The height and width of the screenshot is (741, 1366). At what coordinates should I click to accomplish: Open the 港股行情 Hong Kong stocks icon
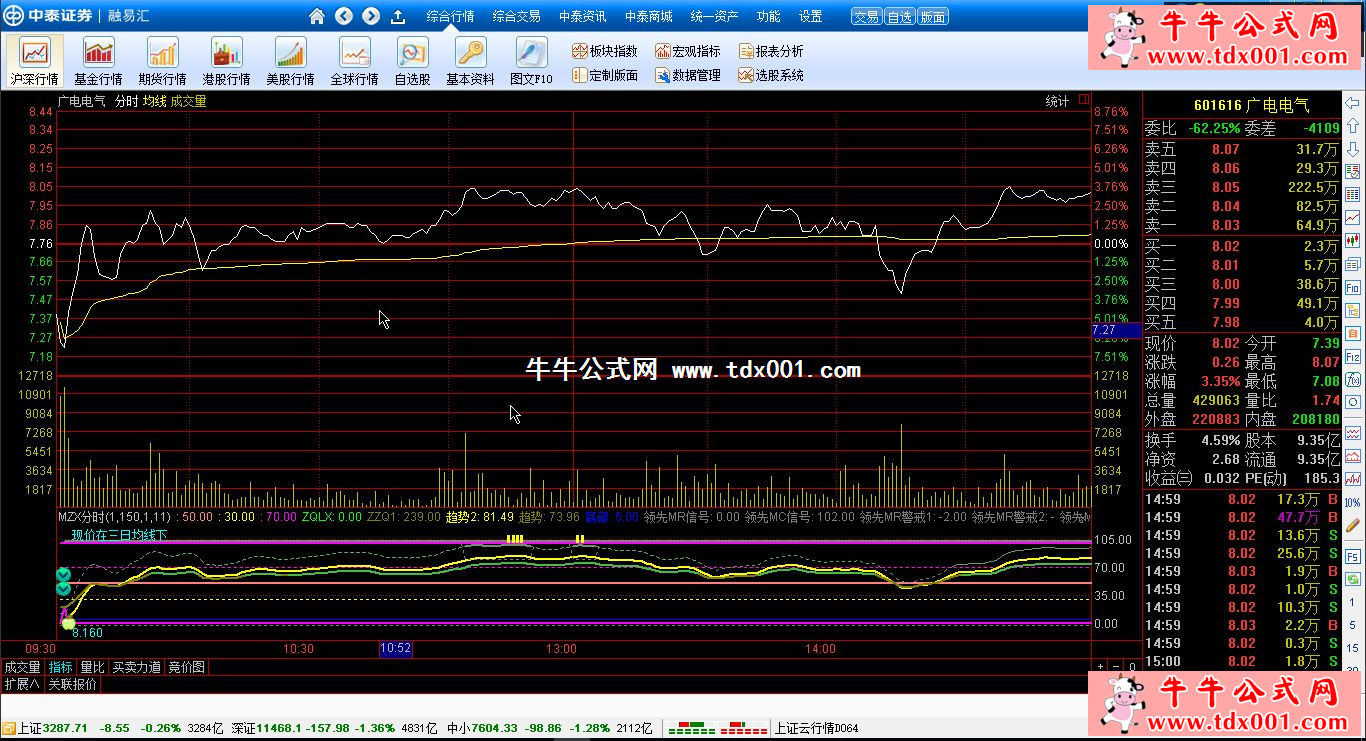(226, 61)
